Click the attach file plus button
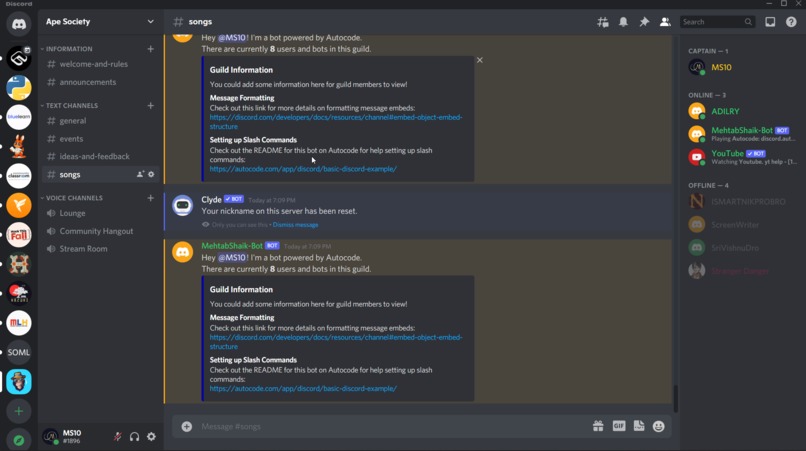 187,426
